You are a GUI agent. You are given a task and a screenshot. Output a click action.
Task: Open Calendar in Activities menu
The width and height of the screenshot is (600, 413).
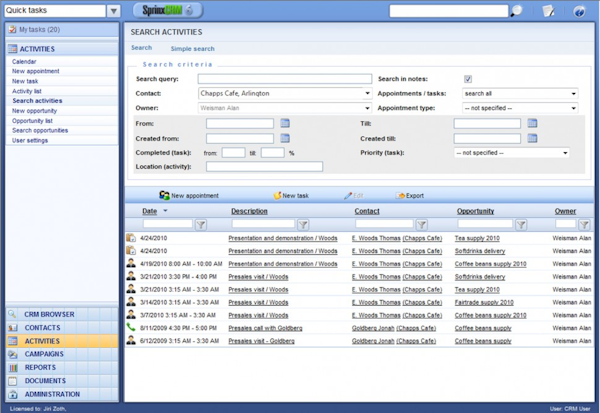[24, 61]
